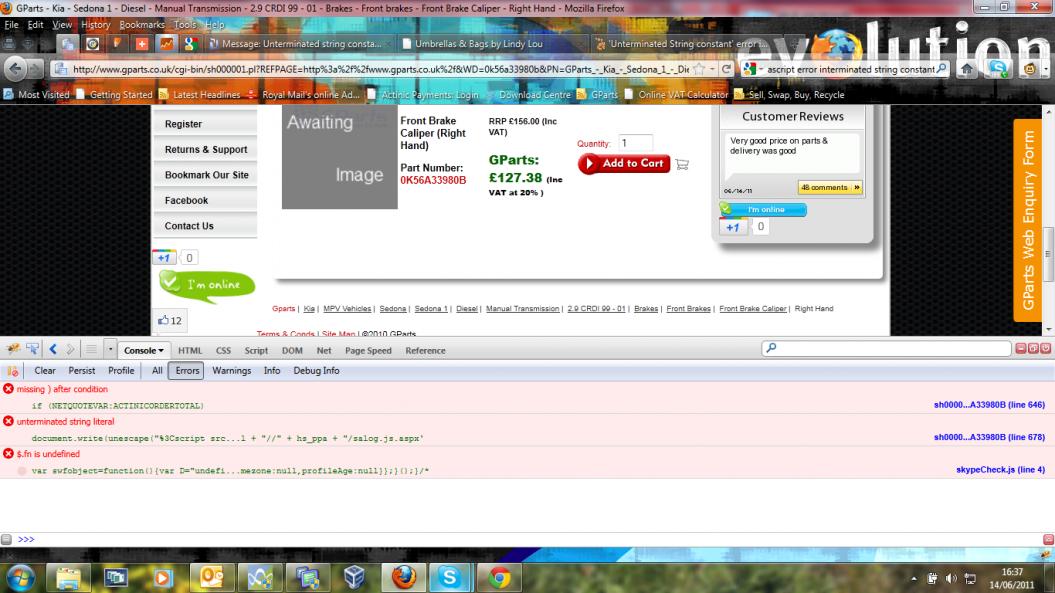This screenshot has height=593, width=1055.
Task: Toggle the breakpoint on the swfobject line
Action: pos(22,471)
